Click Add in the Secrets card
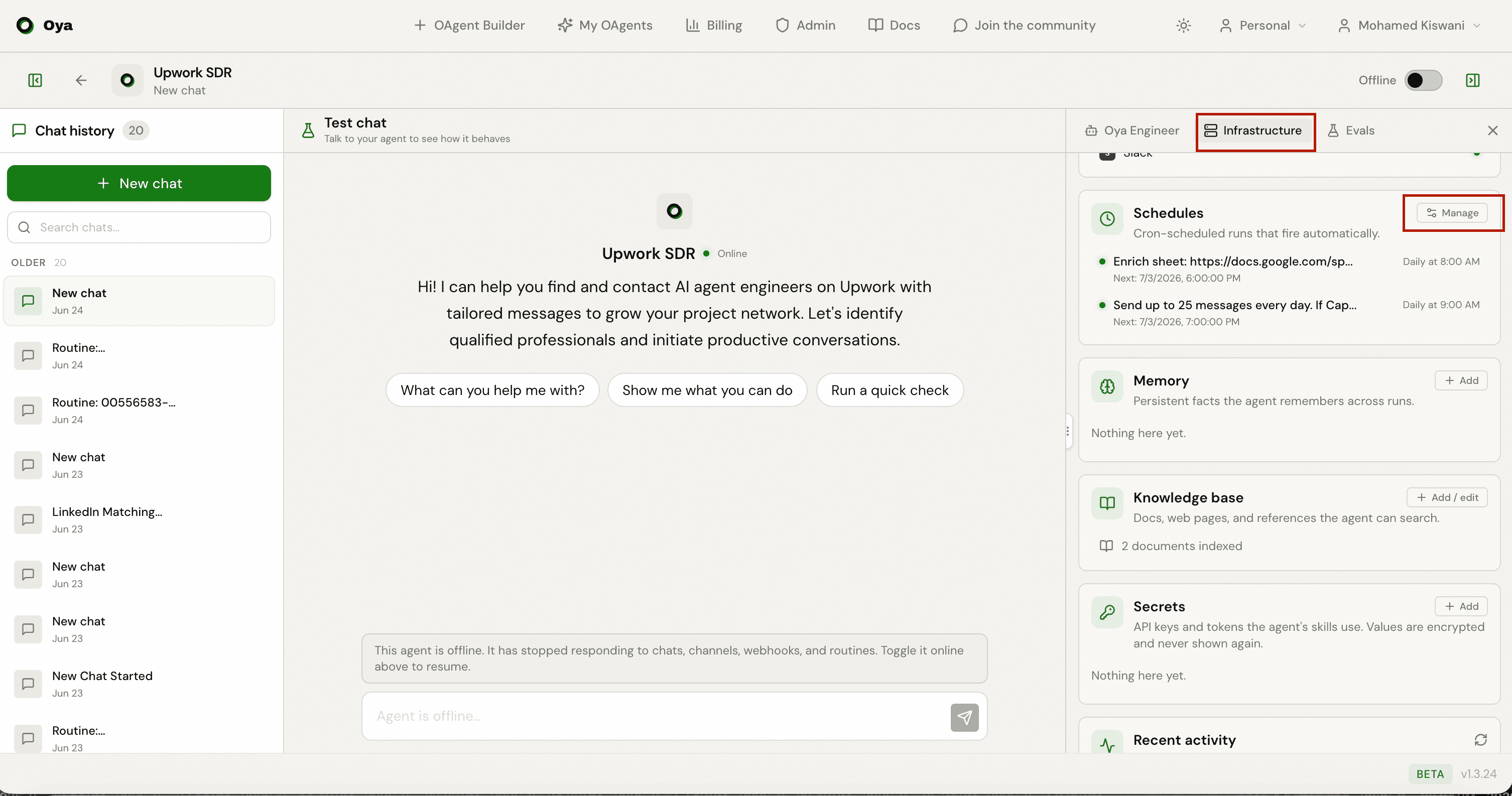This screenshot has height=796, width=1512. pyautogui.click(x=1461, y=606)
